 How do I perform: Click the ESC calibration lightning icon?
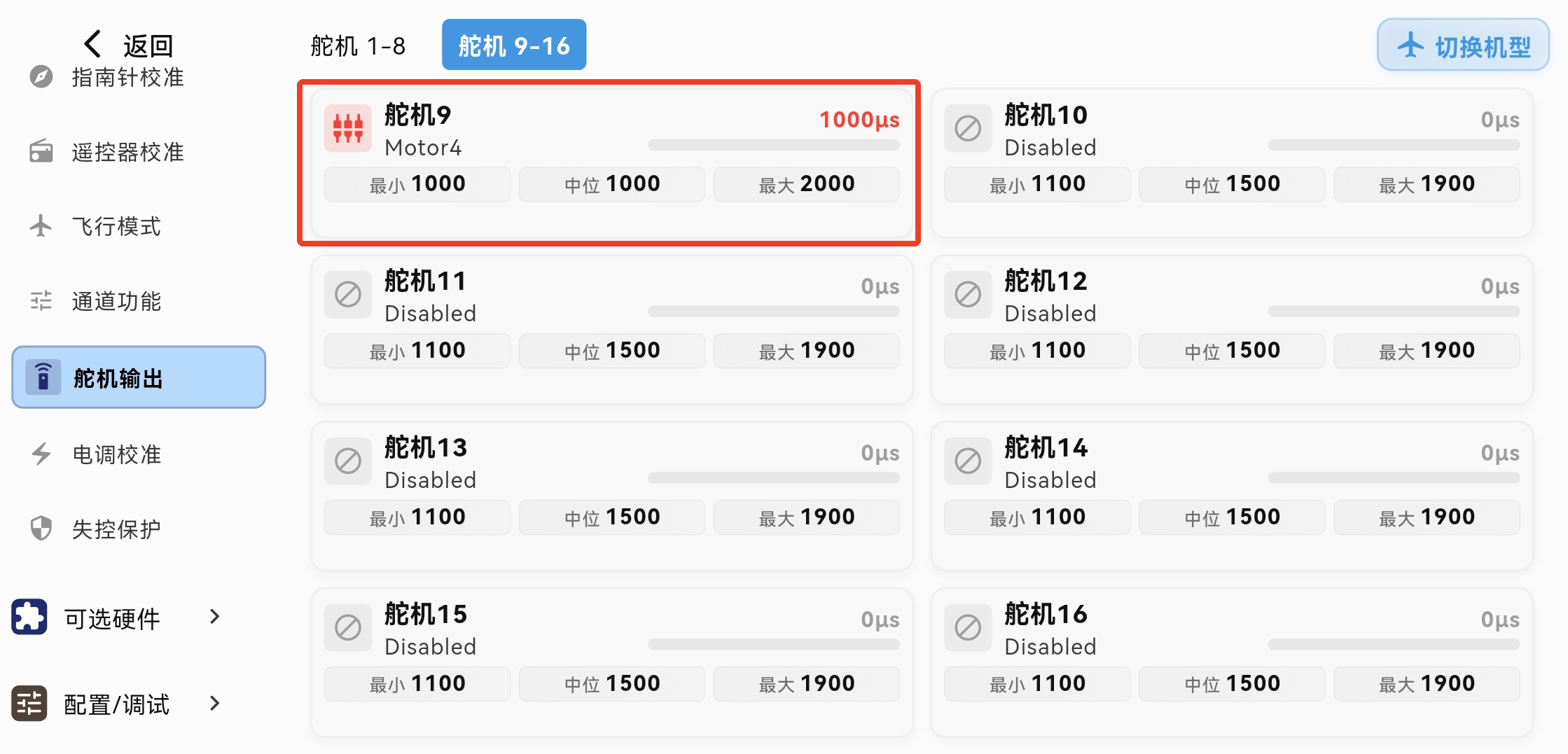tap(41, 454)
